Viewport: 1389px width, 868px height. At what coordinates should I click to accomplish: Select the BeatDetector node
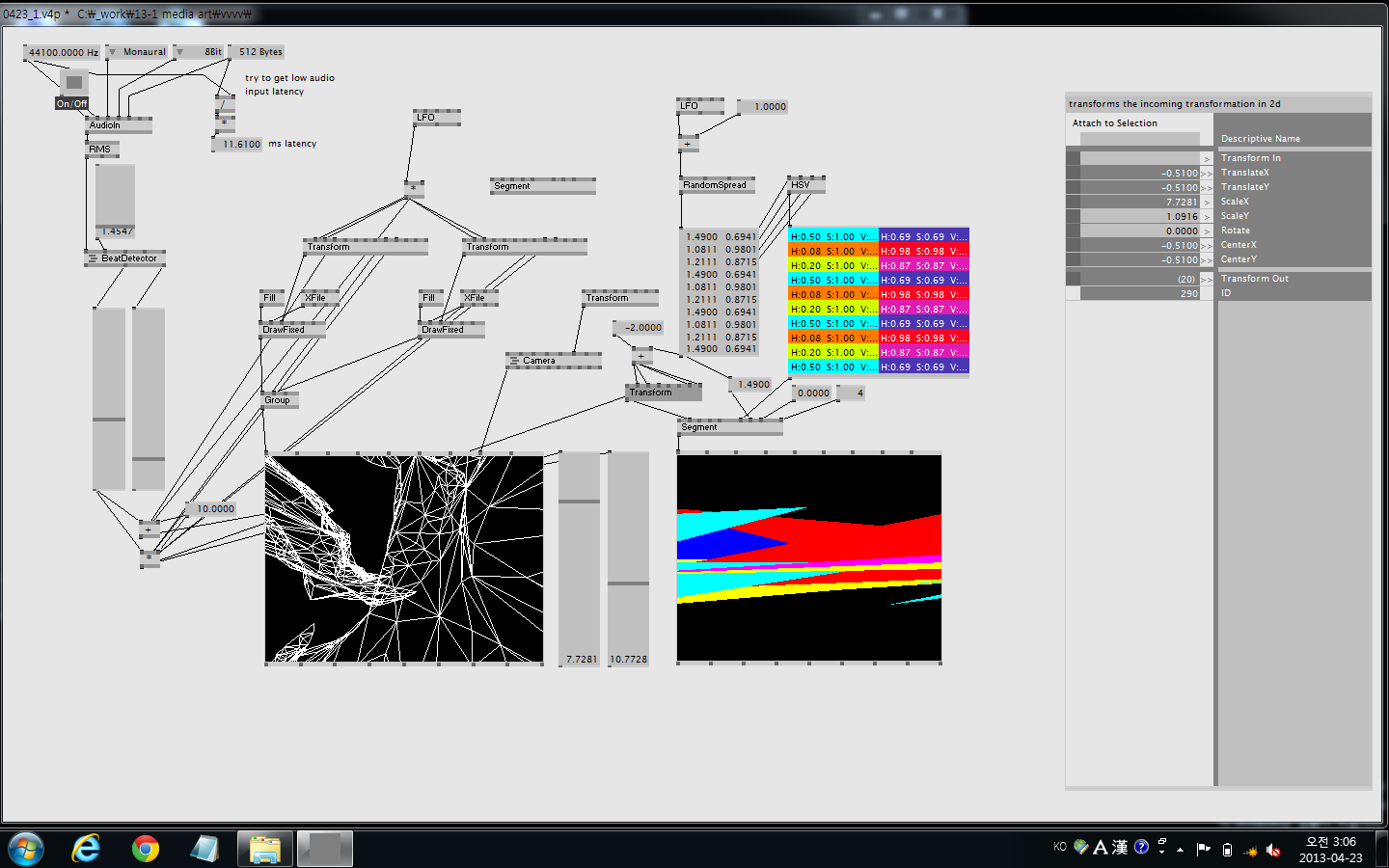click(124, 258)
